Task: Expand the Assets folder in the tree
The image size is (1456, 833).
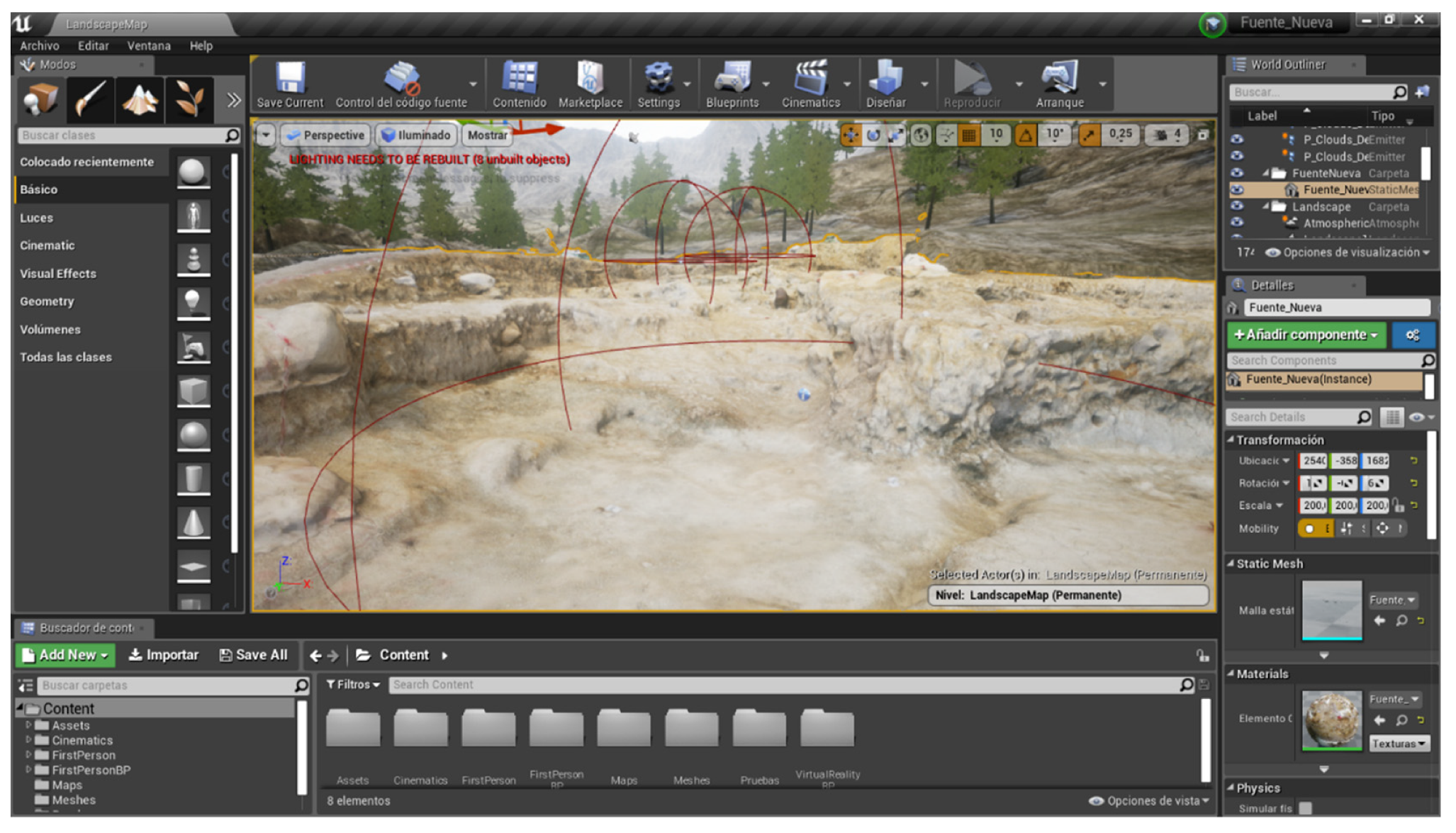Action: tap(28, 725)
